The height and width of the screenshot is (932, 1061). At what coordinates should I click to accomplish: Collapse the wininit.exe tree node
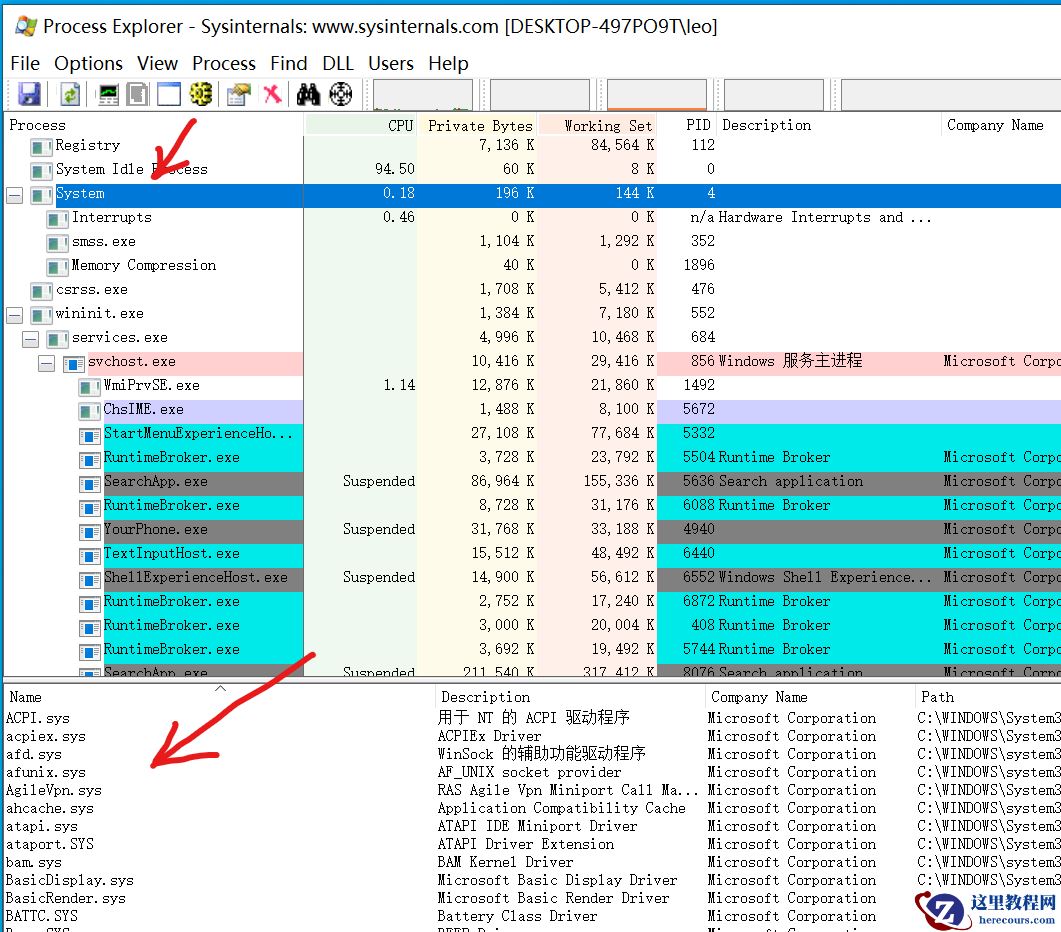14,313
